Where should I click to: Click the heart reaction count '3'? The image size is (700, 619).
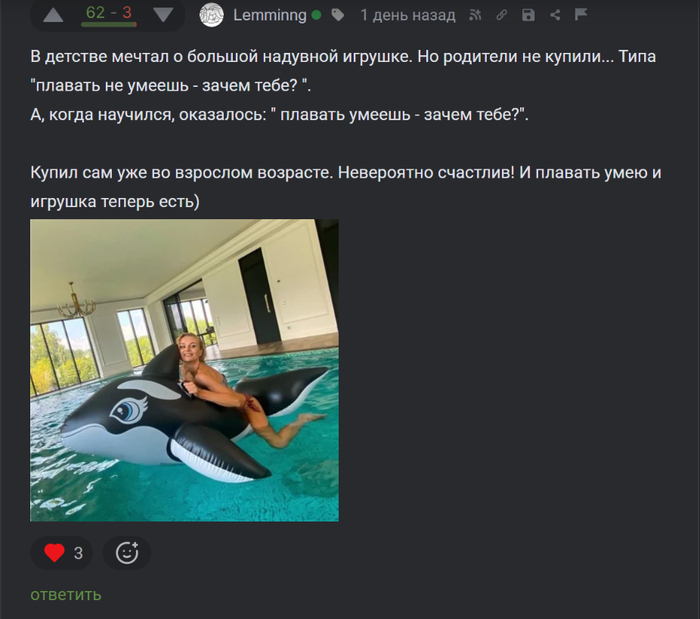point(79,553)
